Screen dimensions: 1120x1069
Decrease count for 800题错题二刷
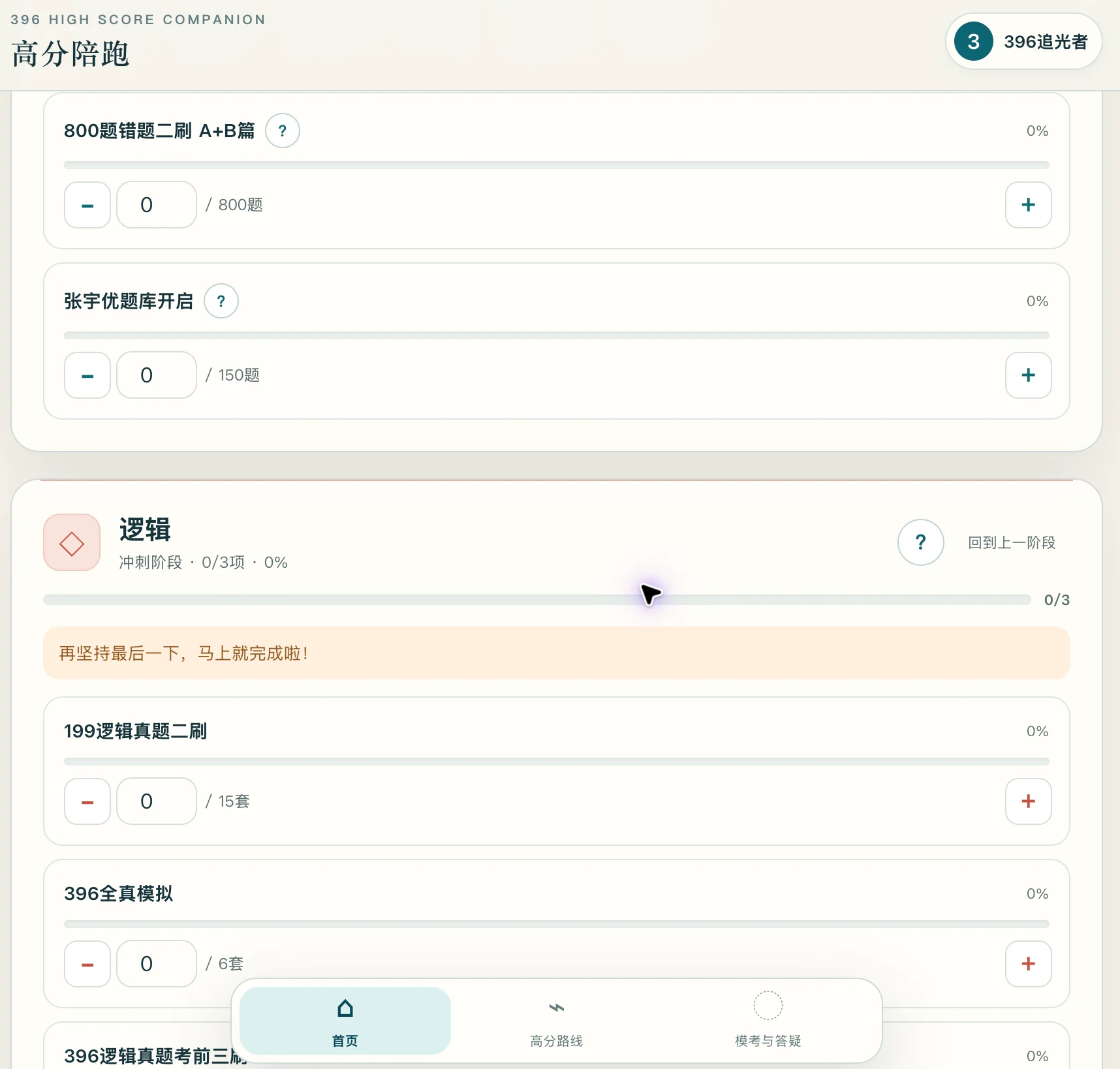pos(87,205)
